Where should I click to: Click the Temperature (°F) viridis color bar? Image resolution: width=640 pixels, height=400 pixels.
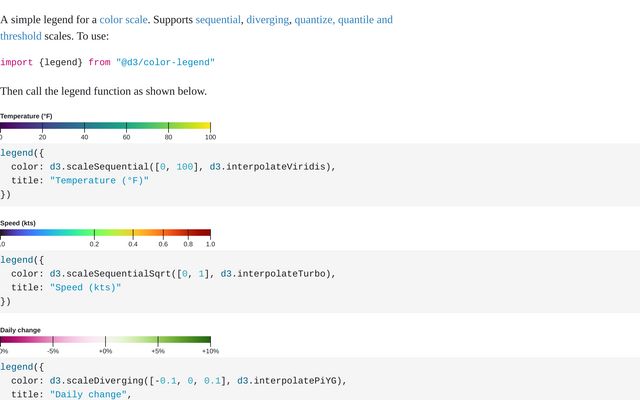pyautogui.click(x=105, y=126)
